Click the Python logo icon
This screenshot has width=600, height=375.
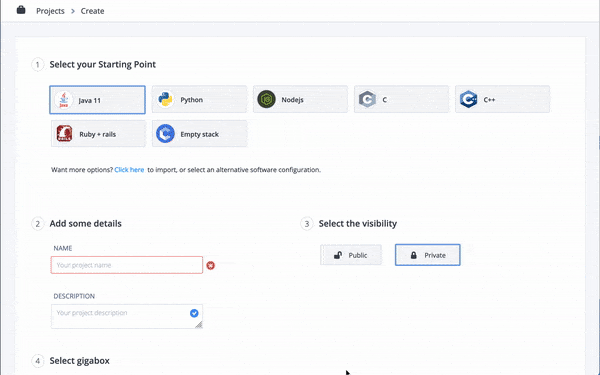[165, 99]
